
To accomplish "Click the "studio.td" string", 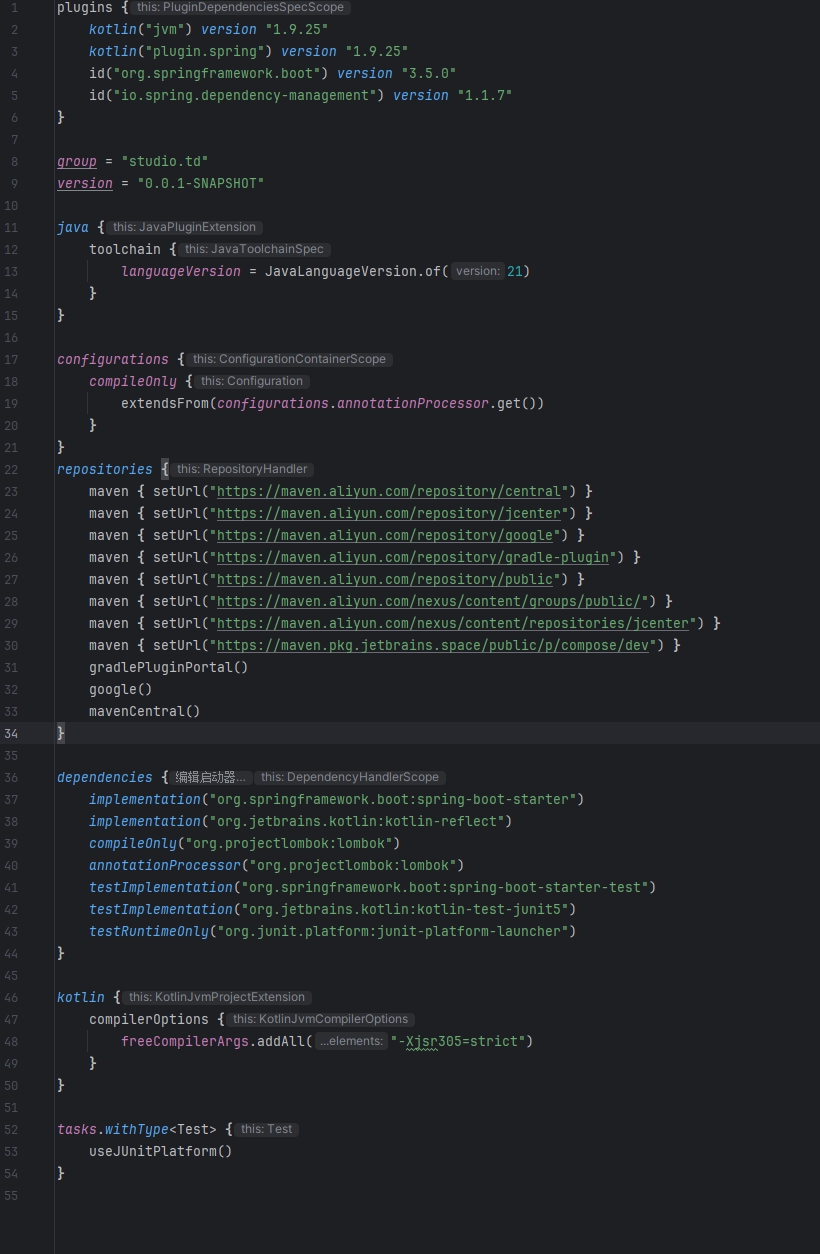I will point(165,161).
